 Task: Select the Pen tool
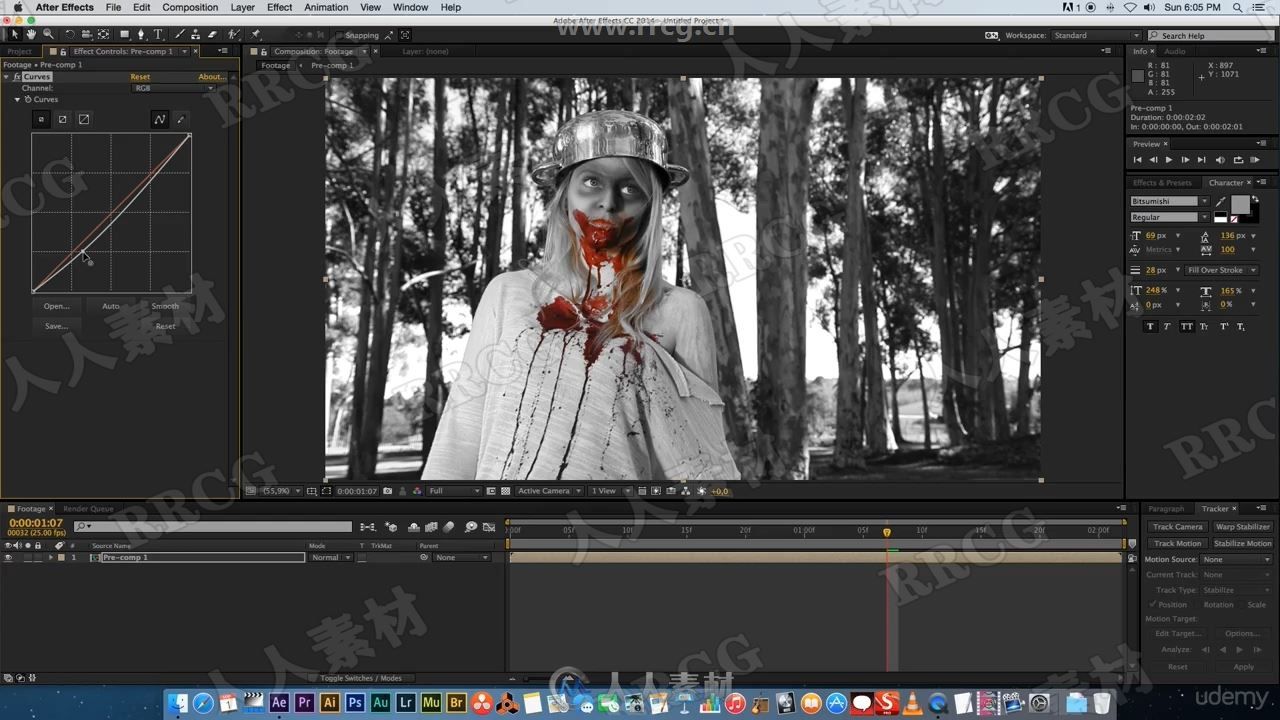(141, 34)
